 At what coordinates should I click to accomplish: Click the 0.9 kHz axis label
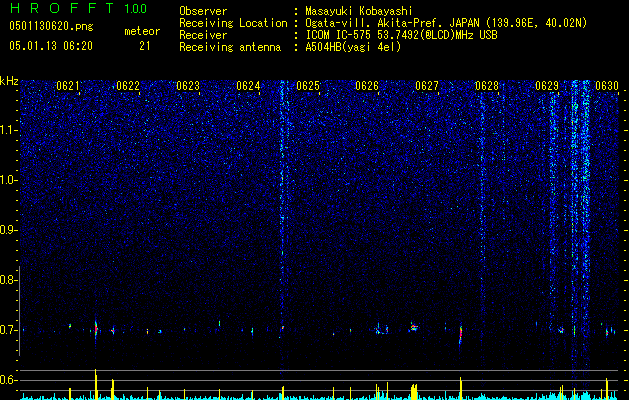[x=8, y=230]
